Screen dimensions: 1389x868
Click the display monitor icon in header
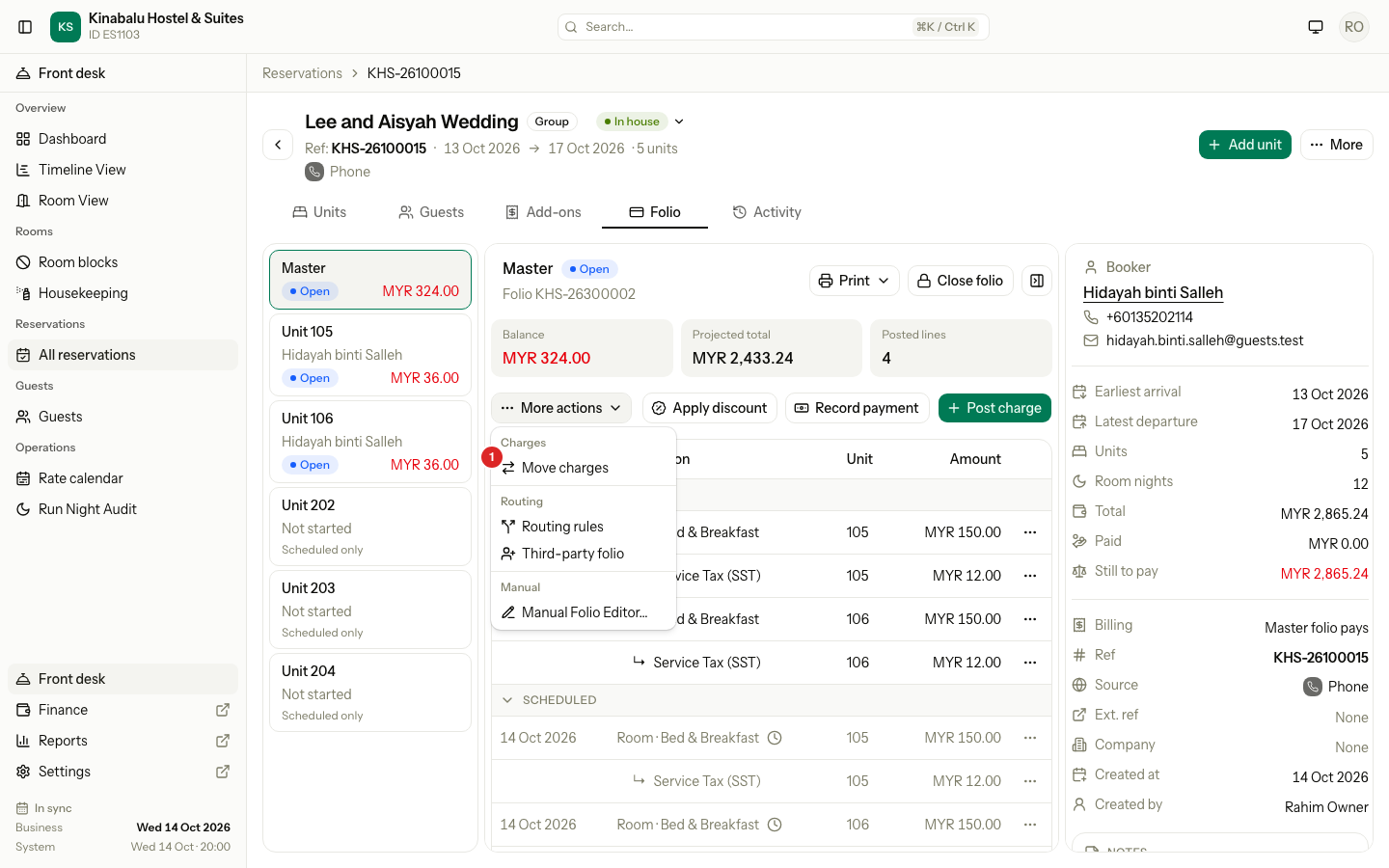[1316, 27]
